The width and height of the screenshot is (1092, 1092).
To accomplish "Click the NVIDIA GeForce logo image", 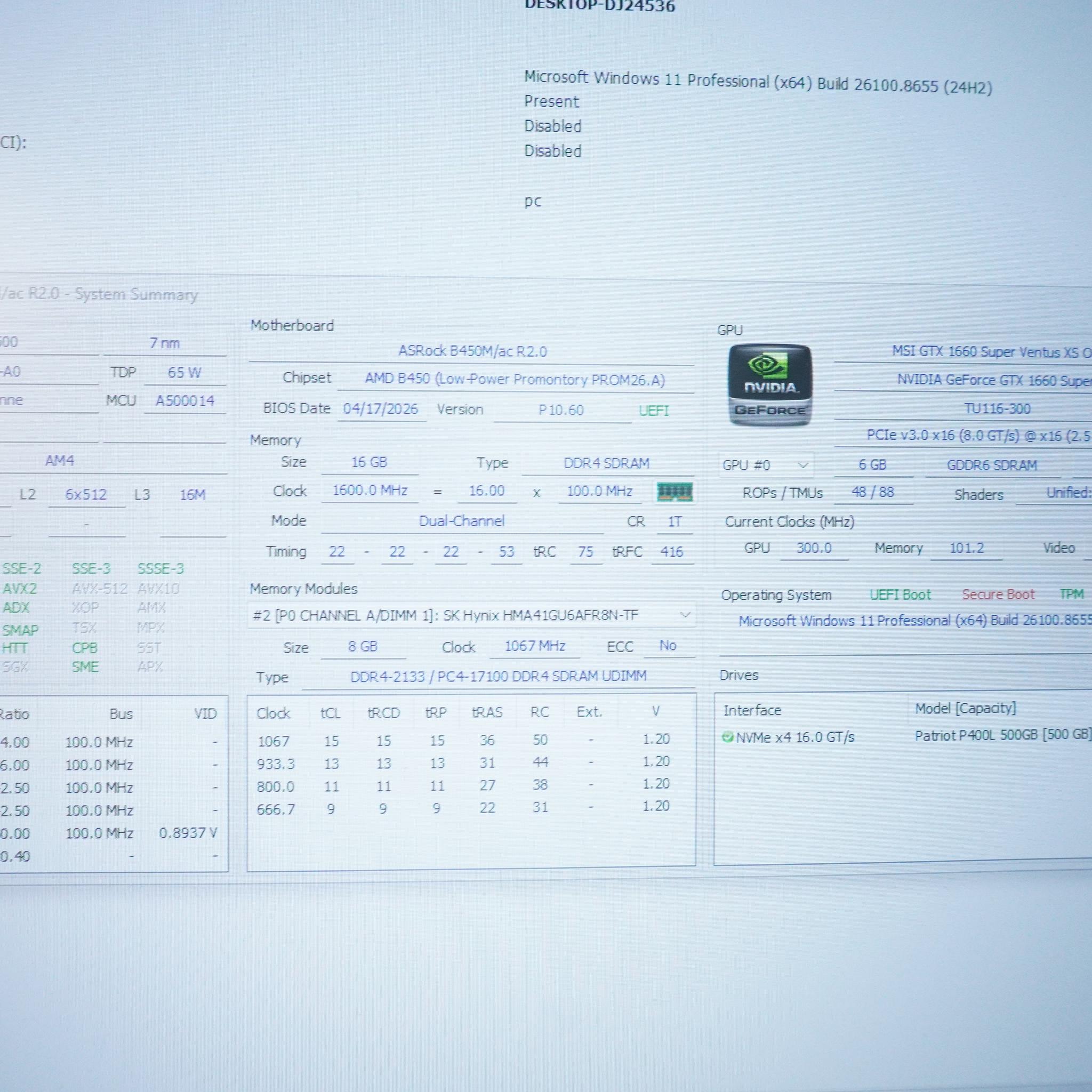I will click(x=769, y=385).
